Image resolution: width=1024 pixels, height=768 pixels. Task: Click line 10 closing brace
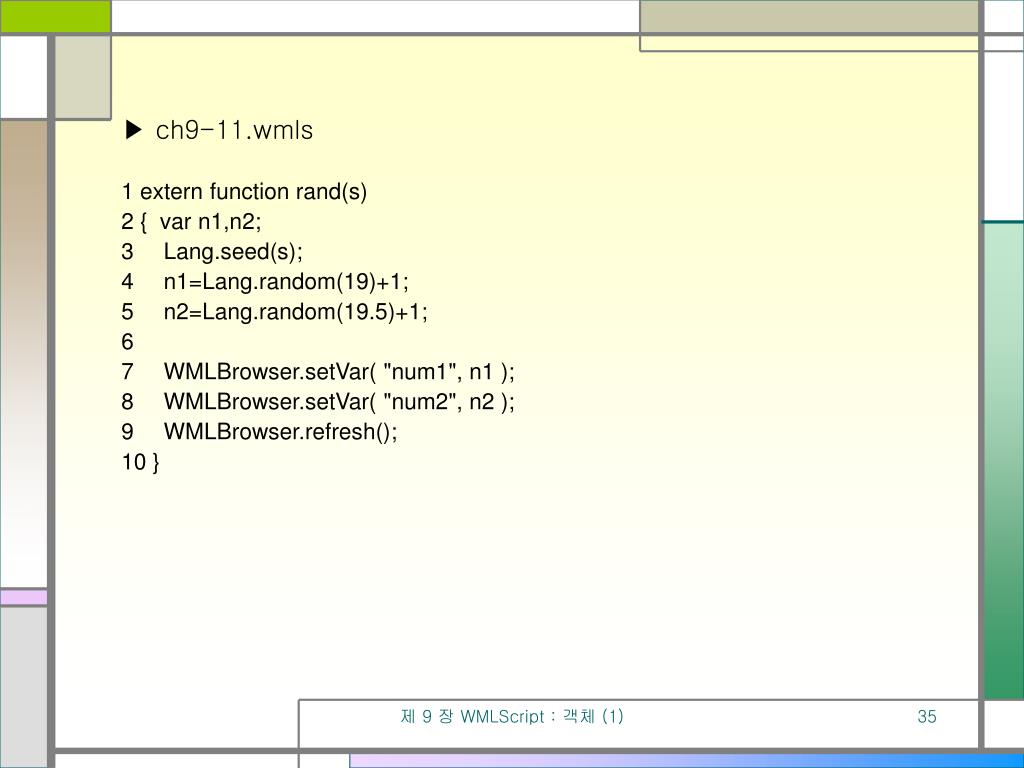(x=140, y=462)
